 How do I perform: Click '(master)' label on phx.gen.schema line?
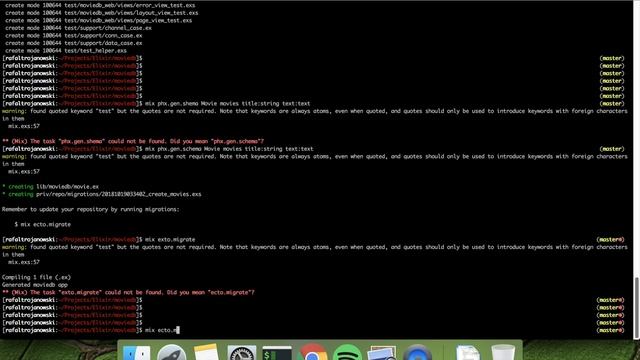click(612, 149)
